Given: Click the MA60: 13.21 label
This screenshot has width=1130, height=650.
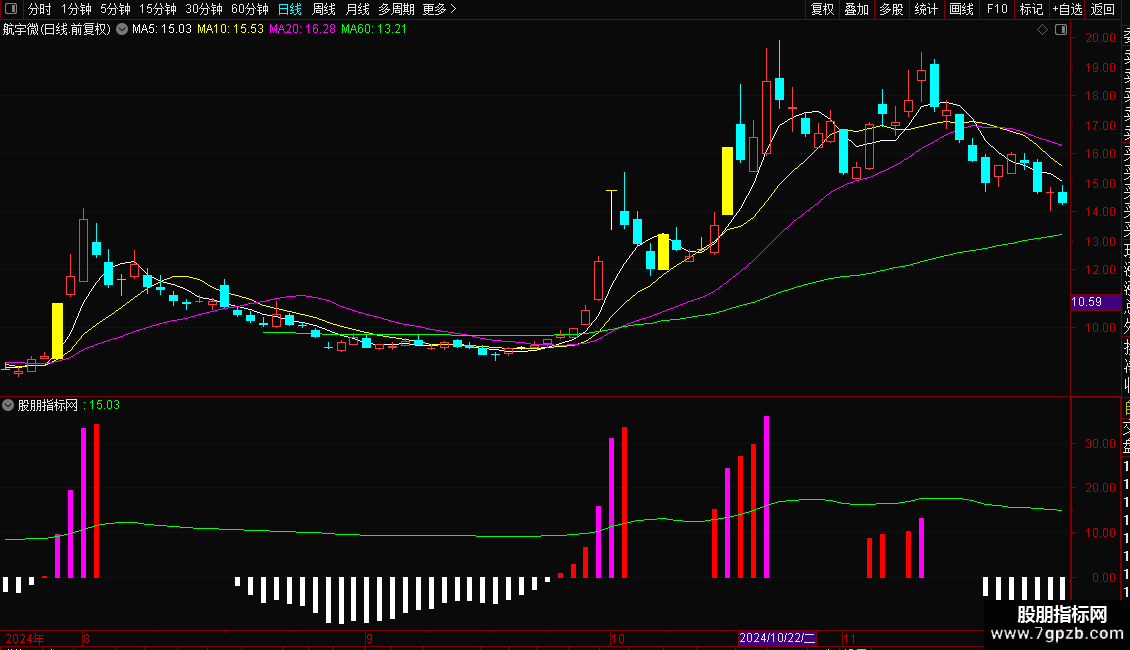Looking at the screenshot, I should pyautogui.click(x=373, y=29).
